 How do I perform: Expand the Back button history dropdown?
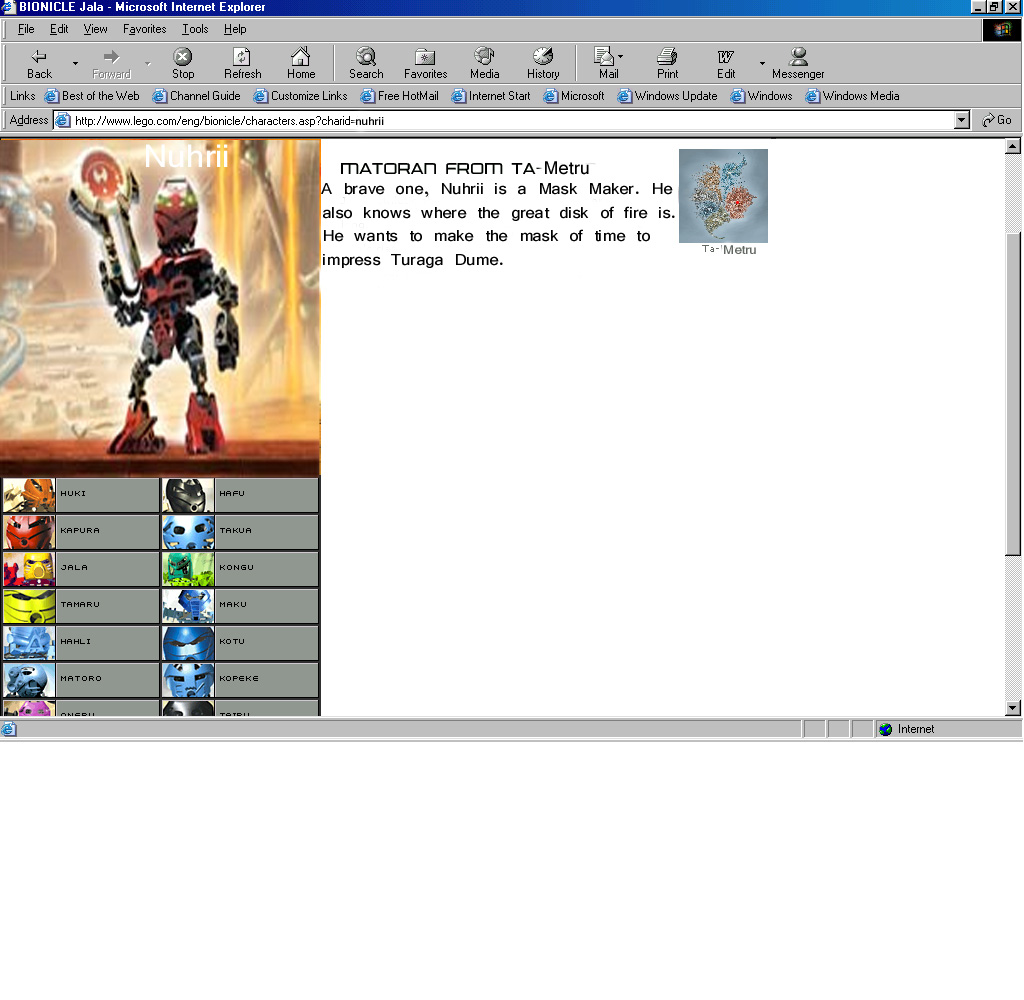[x=75, y=64]
